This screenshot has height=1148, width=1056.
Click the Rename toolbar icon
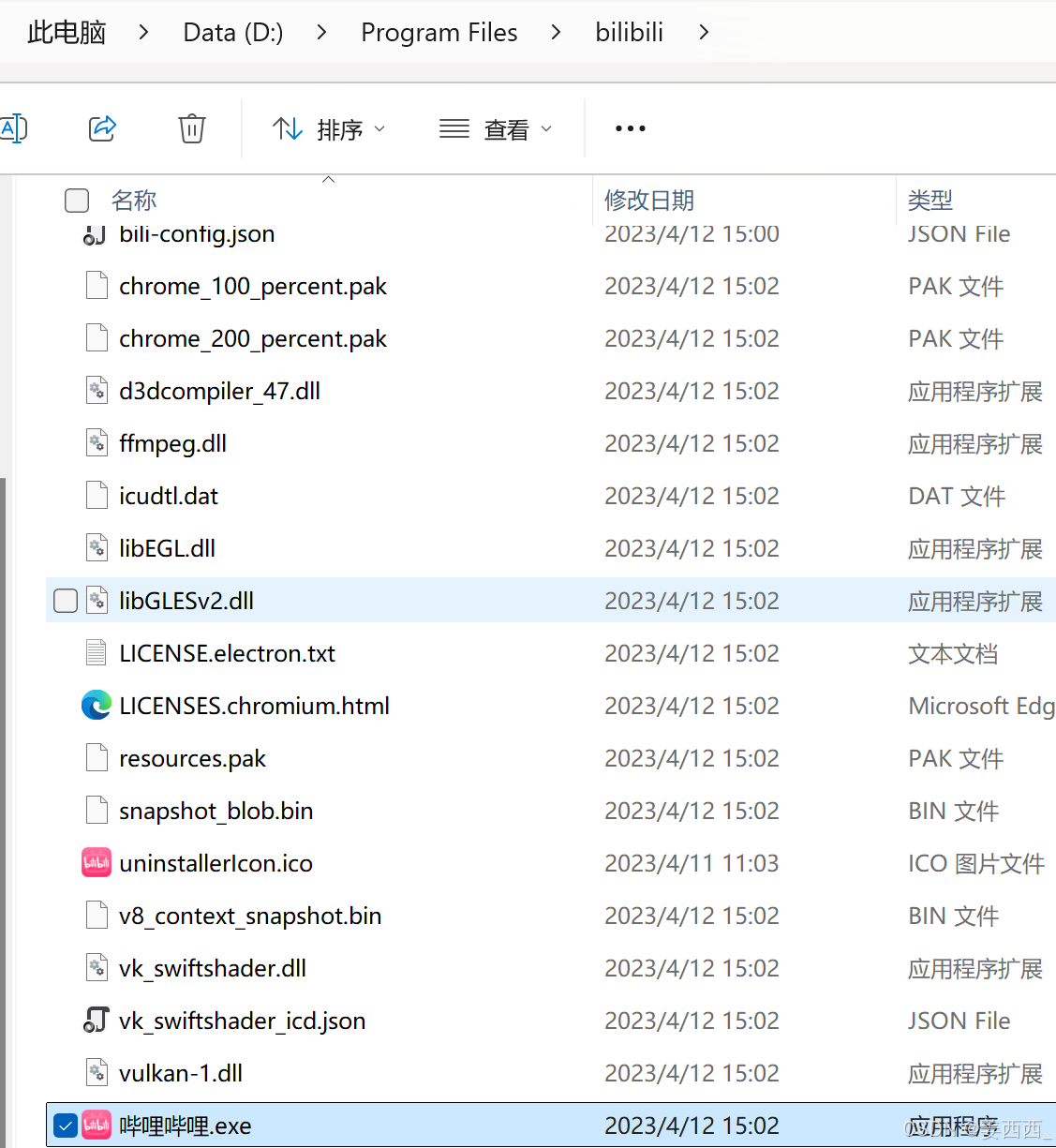tap(13, 128)
